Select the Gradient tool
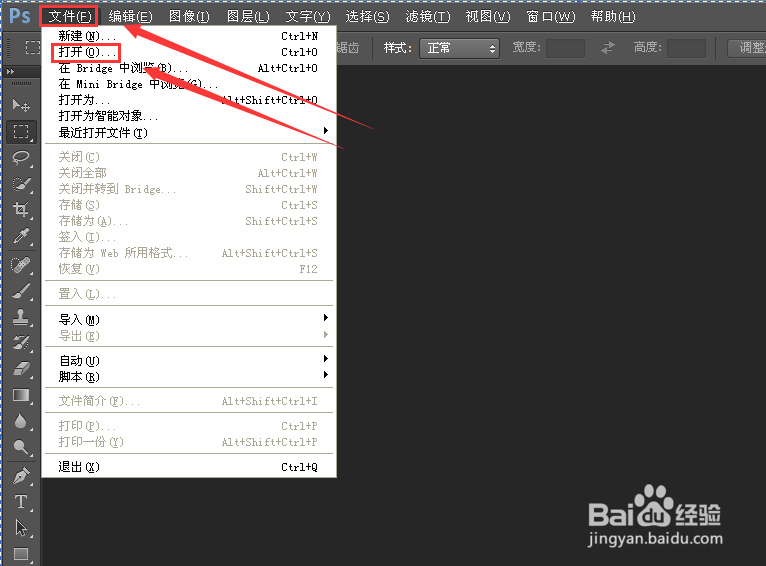766x566 pixels. click(x=21, y=395)
